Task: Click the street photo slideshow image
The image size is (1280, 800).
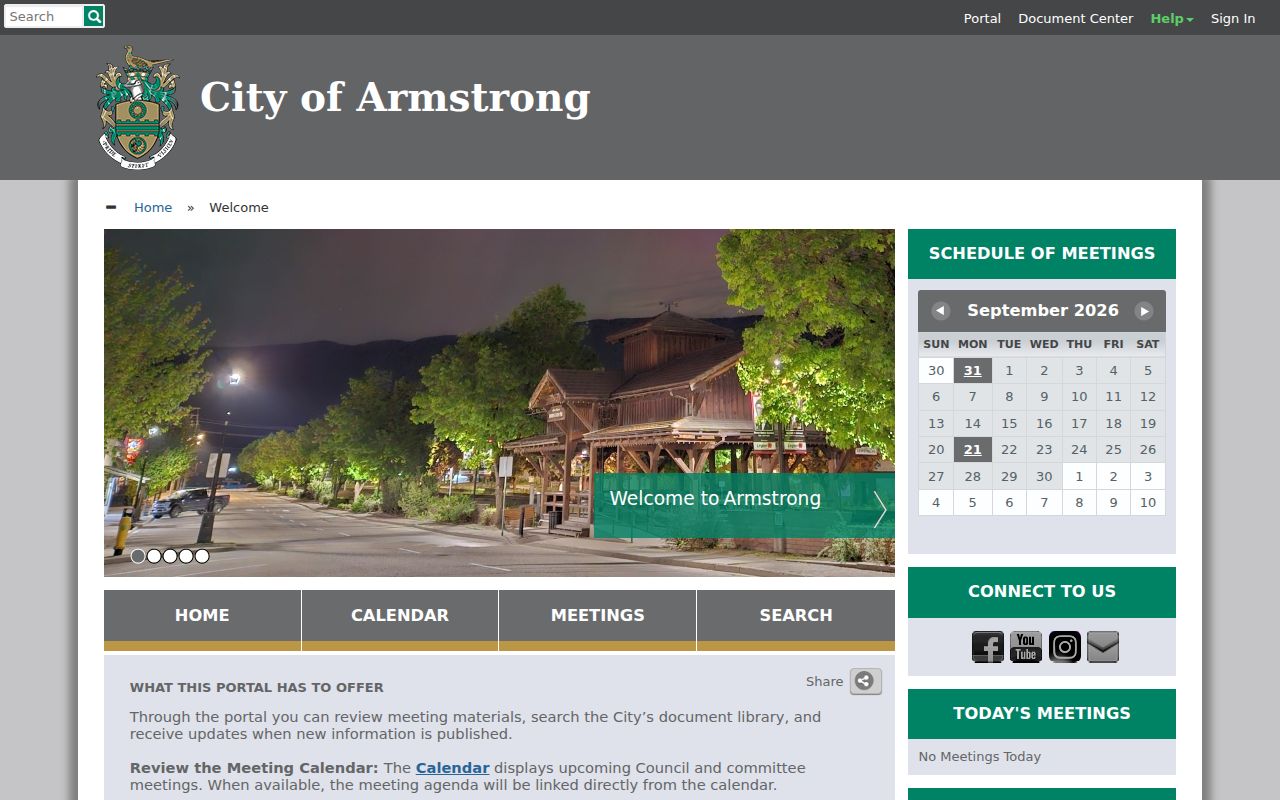Action: coord(499,403)
